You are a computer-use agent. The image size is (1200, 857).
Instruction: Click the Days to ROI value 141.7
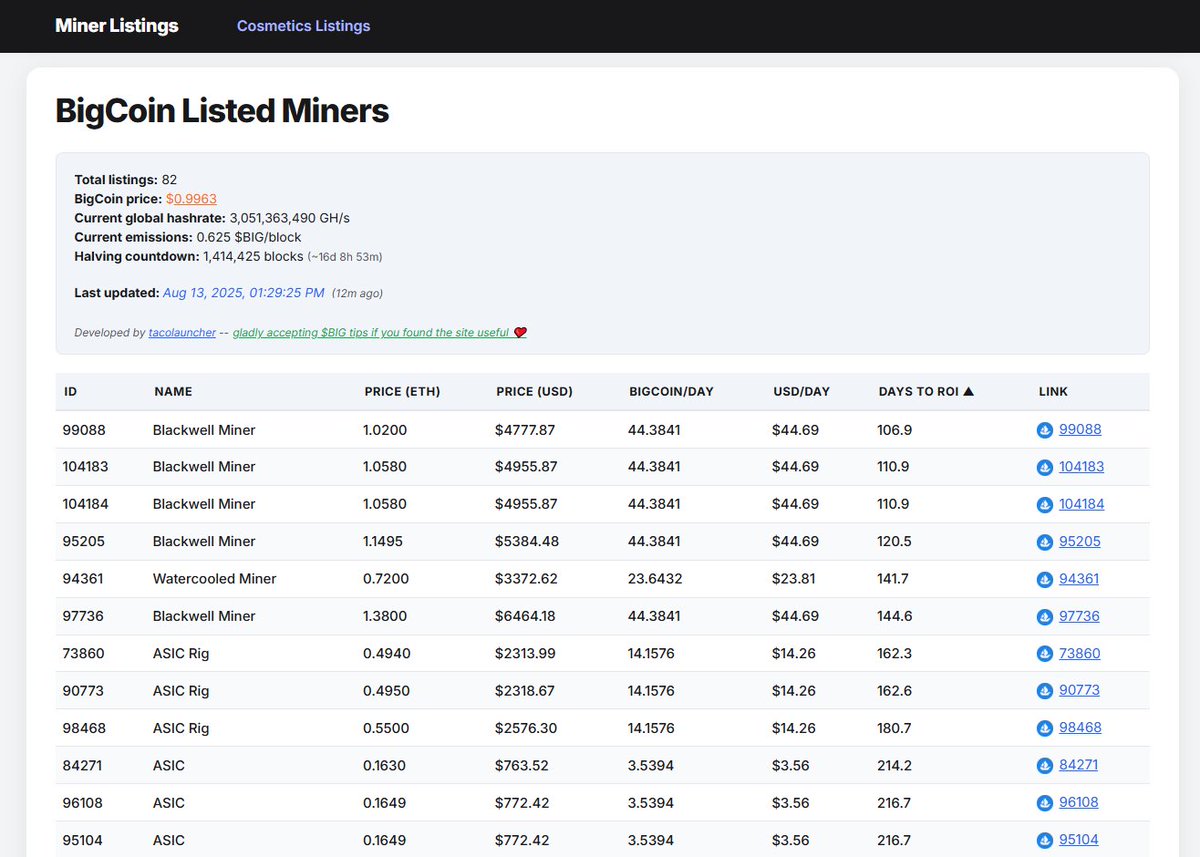893,579
